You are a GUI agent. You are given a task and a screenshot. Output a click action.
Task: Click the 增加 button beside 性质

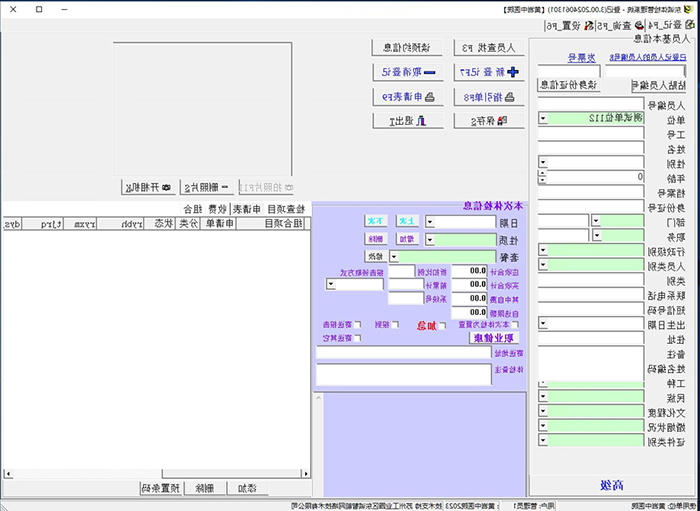click(408, 239)
